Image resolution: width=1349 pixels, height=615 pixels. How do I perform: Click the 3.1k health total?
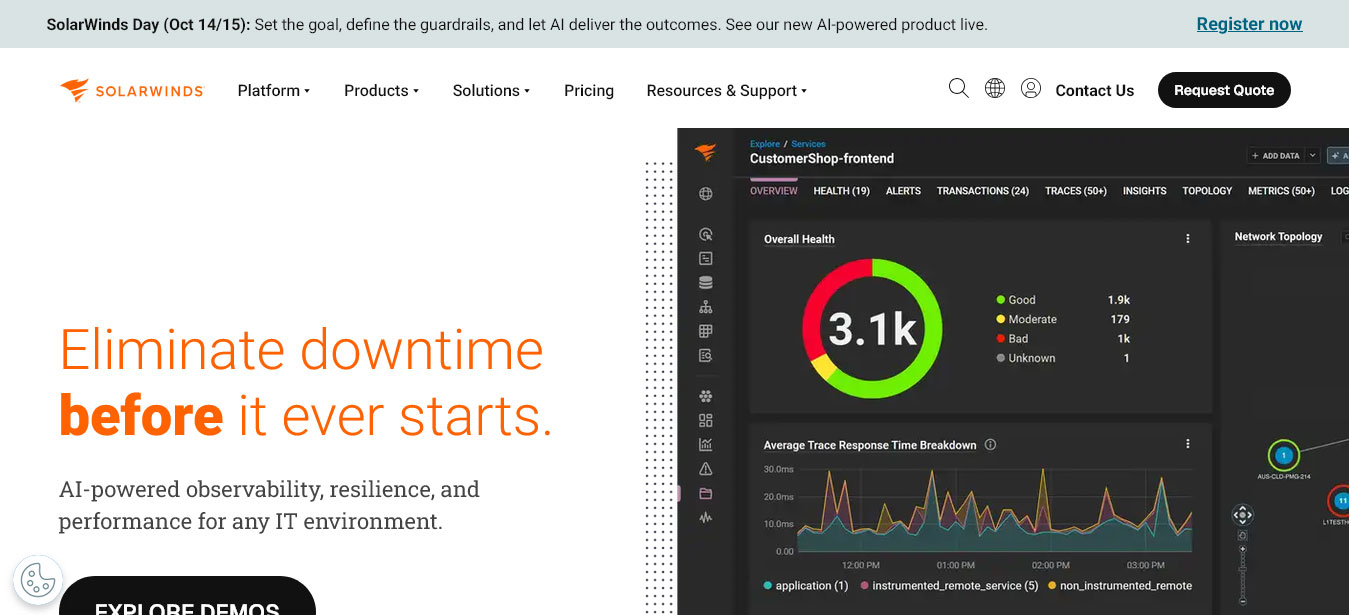[x=873, y=329]
